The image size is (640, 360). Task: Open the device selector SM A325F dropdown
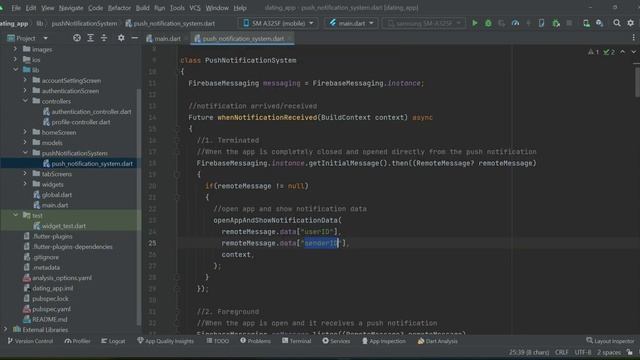tap(278, 23)
